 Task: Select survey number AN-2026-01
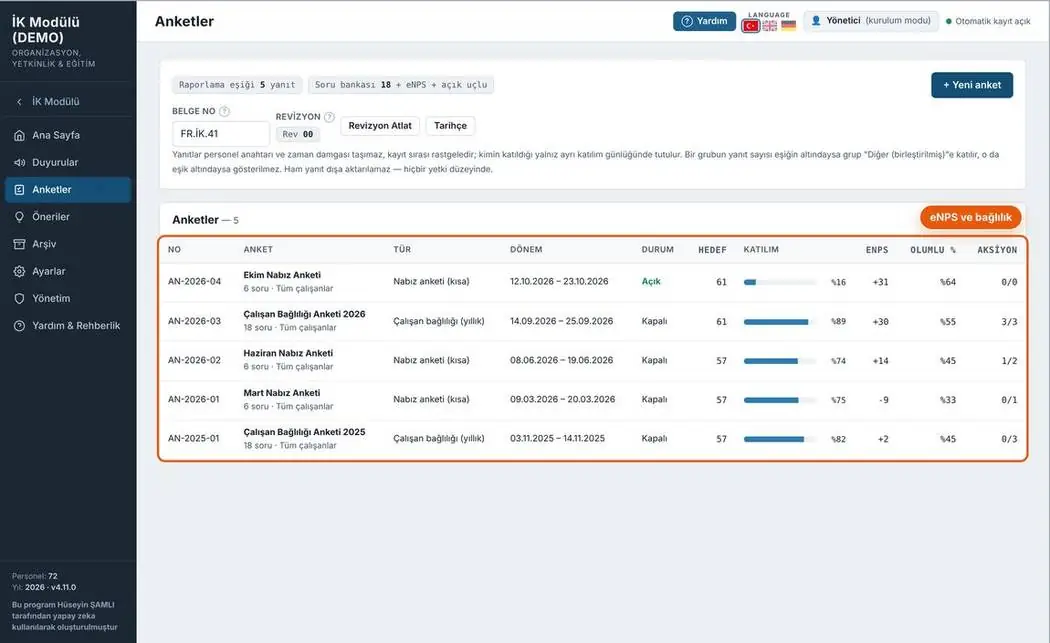194,400
